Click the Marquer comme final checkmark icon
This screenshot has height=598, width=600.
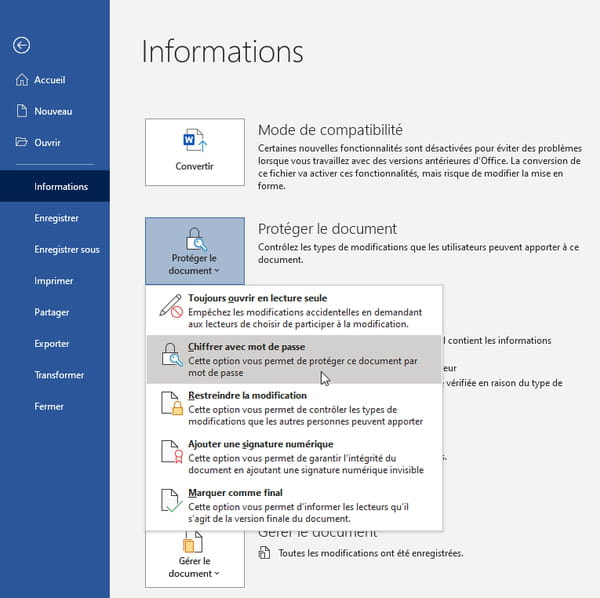point(171,500)
